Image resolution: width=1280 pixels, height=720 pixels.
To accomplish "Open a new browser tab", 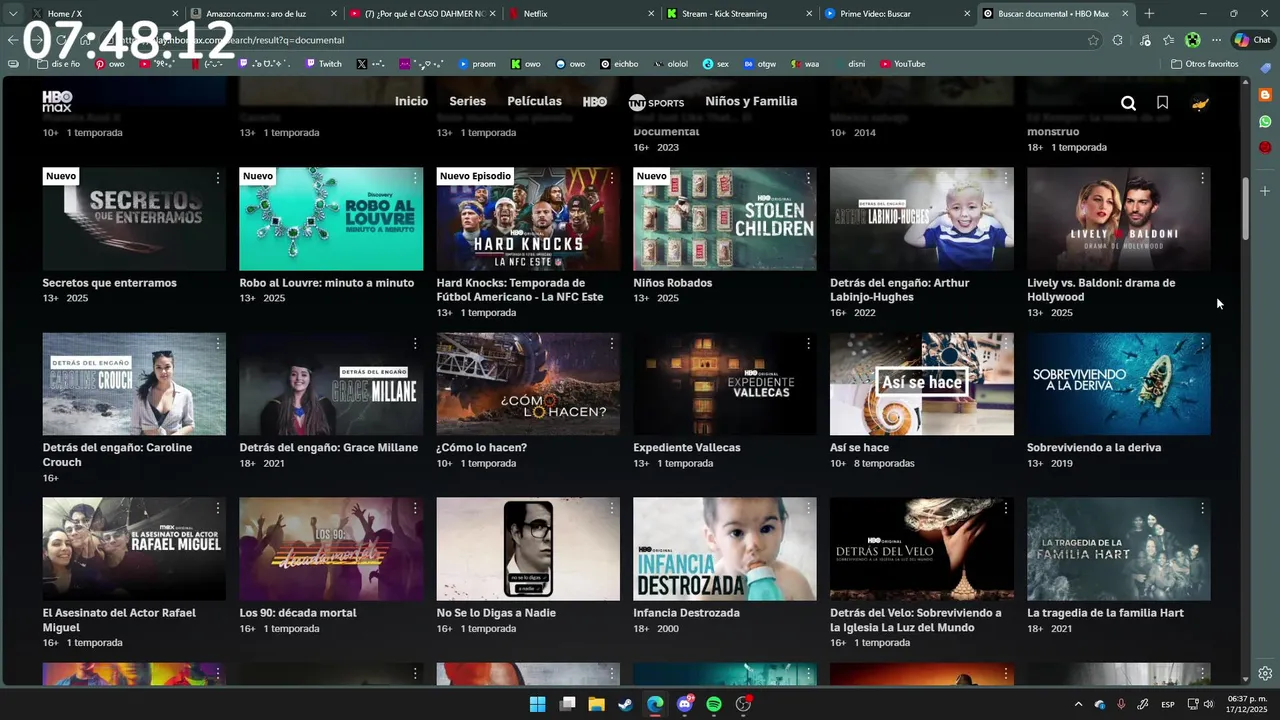I will pos(1149,14).
